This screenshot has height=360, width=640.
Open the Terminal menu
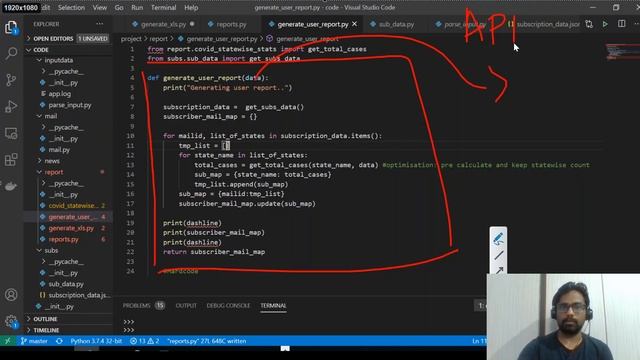164,8
